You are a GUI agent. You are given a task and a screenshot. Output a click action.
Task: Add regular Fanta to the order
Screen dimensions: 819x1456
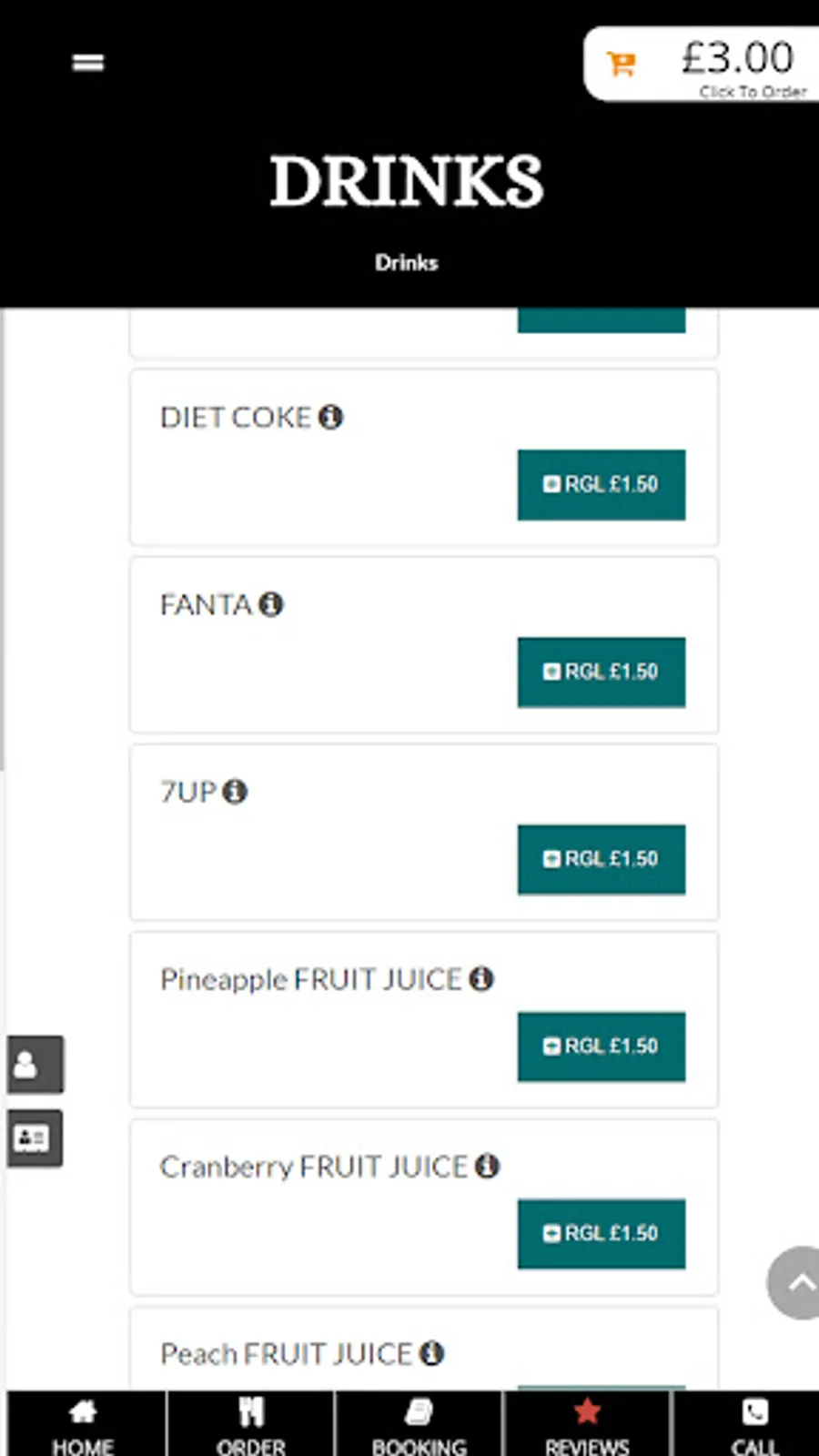(602, 672)
